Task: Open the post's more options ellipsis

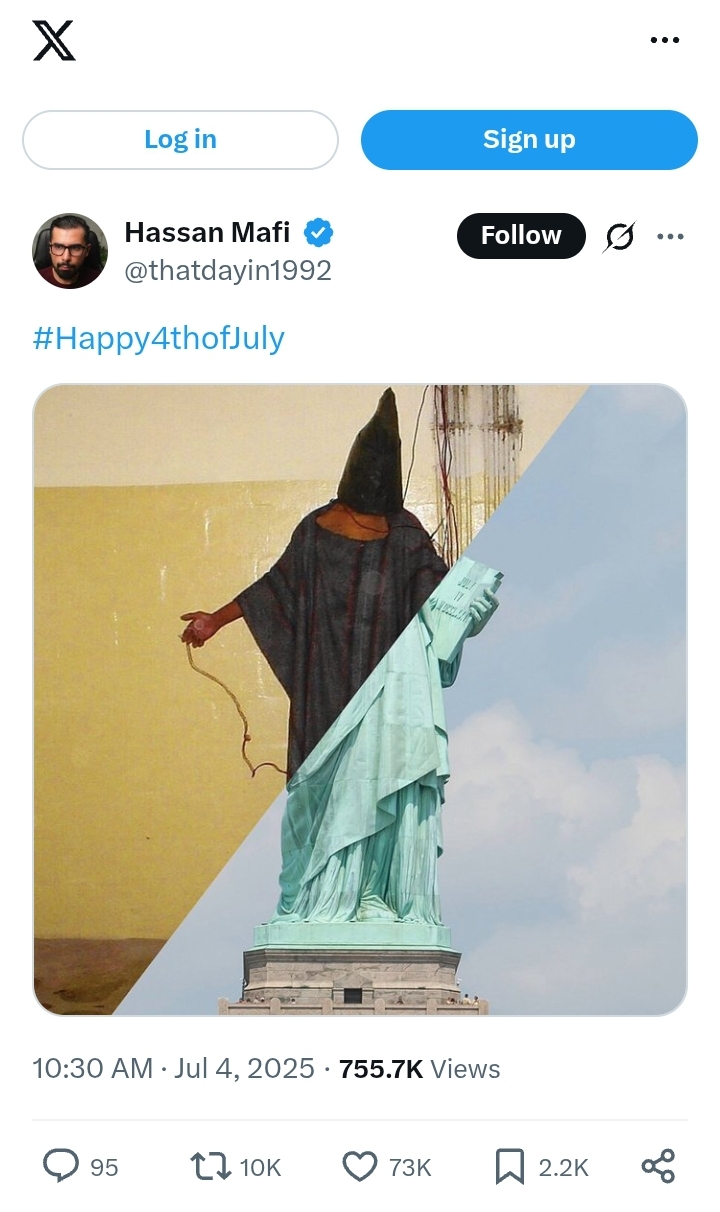Action: click(x=670, y=237)
